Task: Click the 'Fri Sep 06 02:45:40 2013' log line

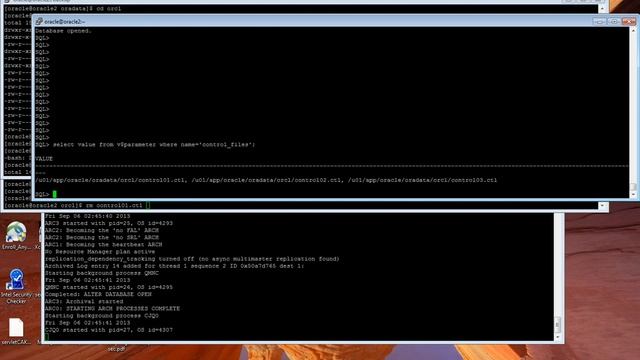Action: click(x=87, y=216)
